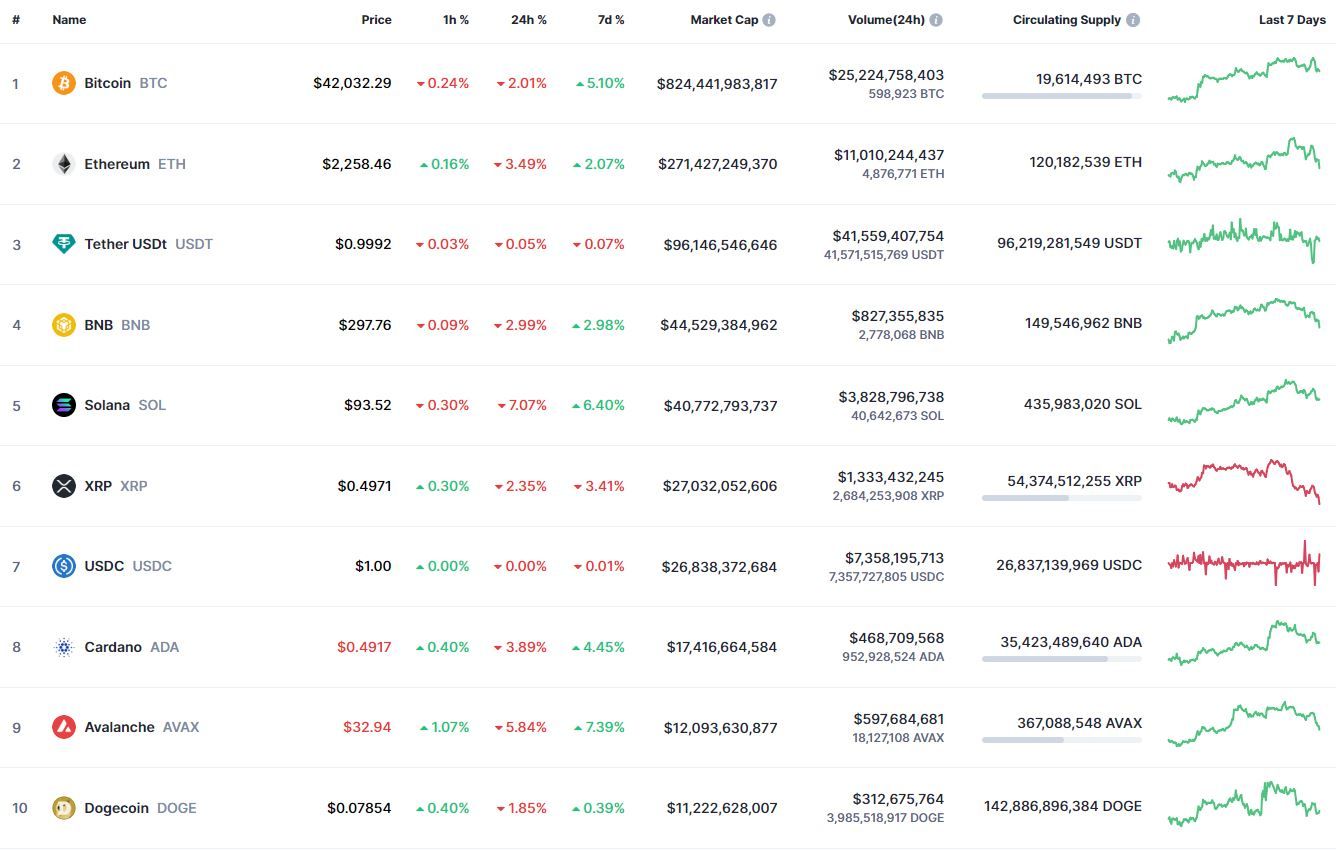Click Bitcoin's circulating supply progress bar
Screen dimensions: 1344x850
[x=1062, y=96]
